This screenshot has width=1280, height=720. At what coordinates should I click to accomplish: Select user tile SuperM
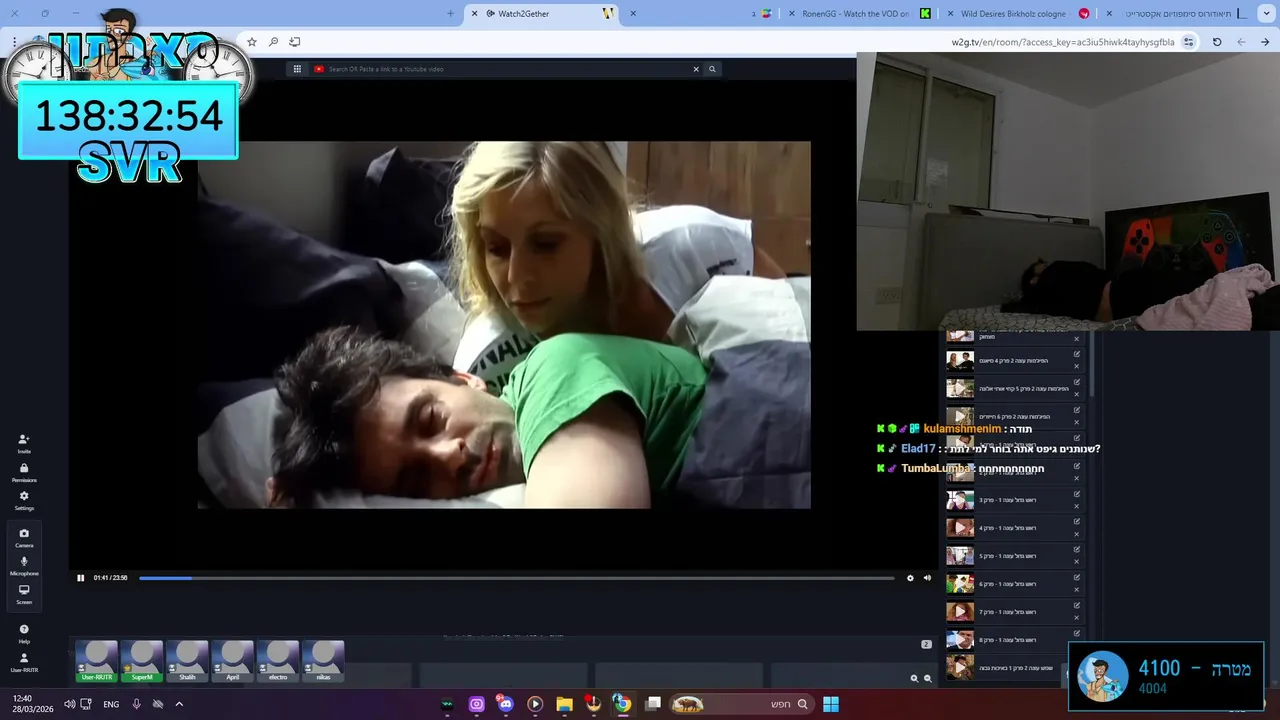click(x=142, y=661)
